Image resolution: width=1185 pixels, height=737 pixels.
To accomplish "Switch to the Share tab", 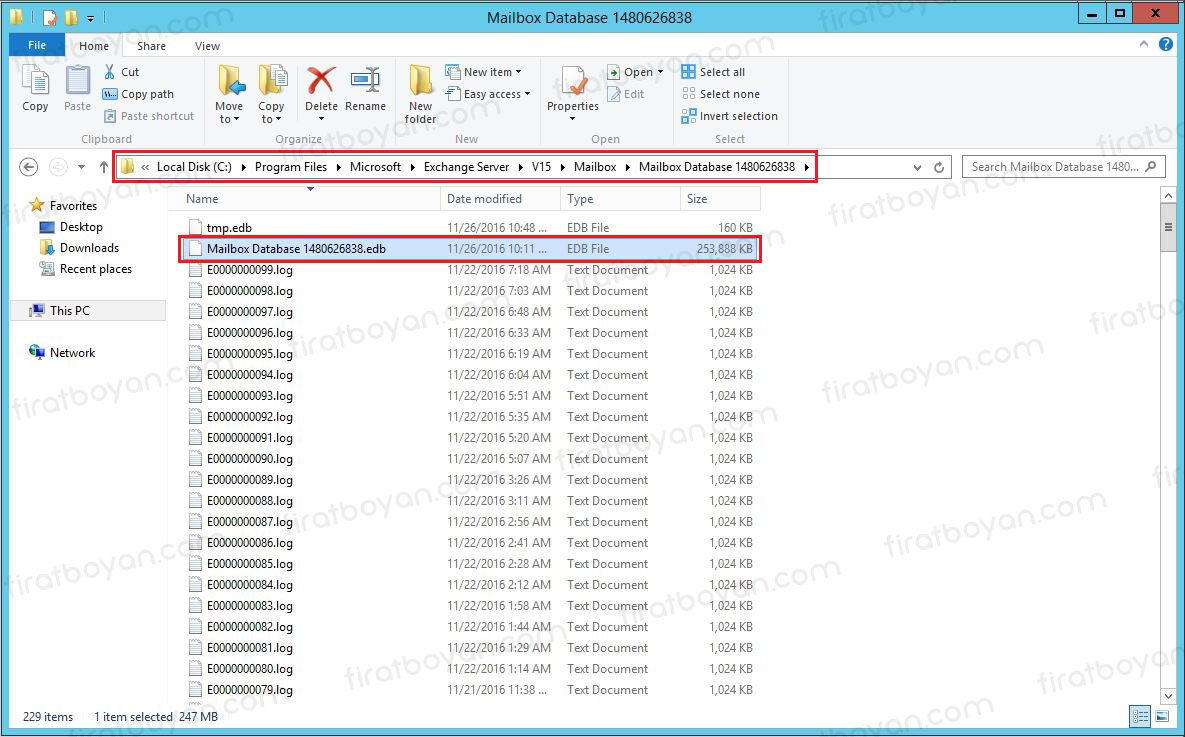I will pyautogui.click(x=151, y=46).
